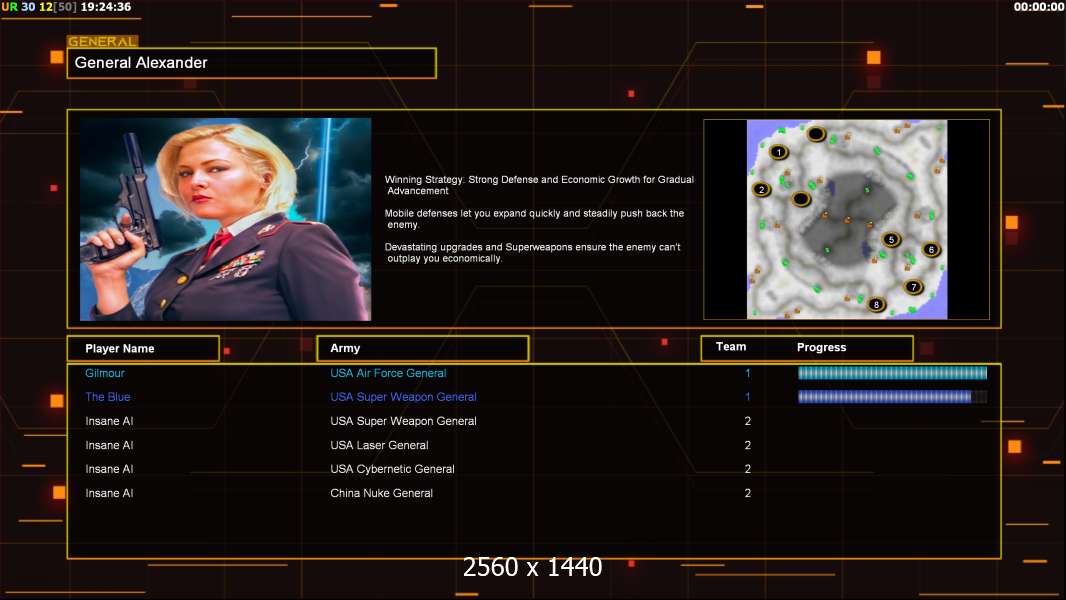Click team number in China Nuke General row

[x=748, y=493]
